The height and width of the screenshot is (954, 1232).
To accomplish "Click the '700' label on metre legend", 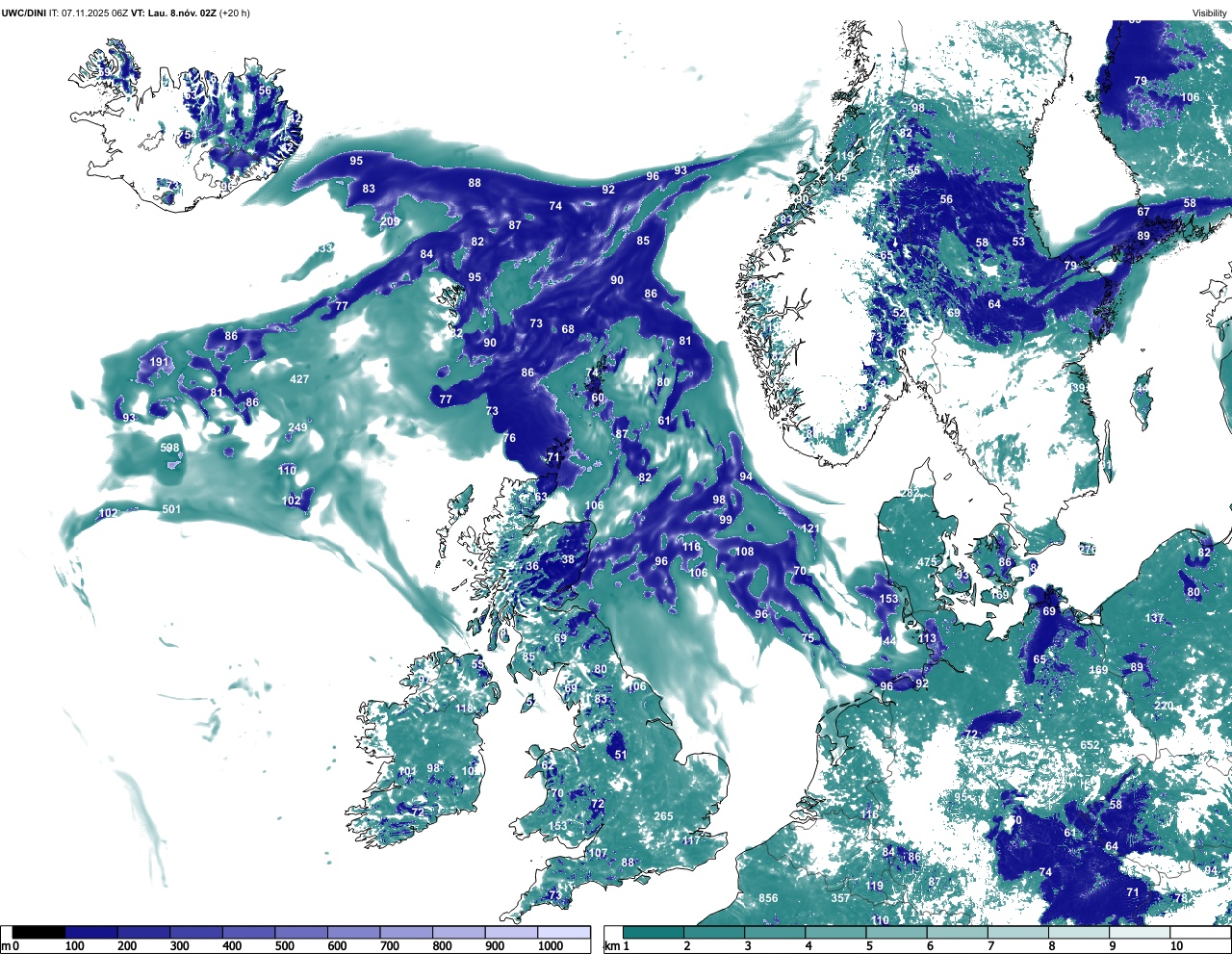I will pos(390,946).
